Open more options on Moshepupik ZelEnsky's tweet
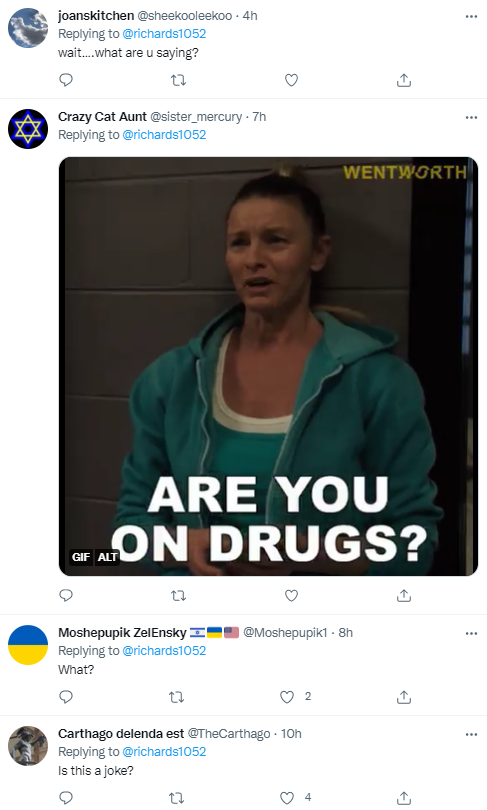Screen dimensions: 487x810 (x=471, y=633)
